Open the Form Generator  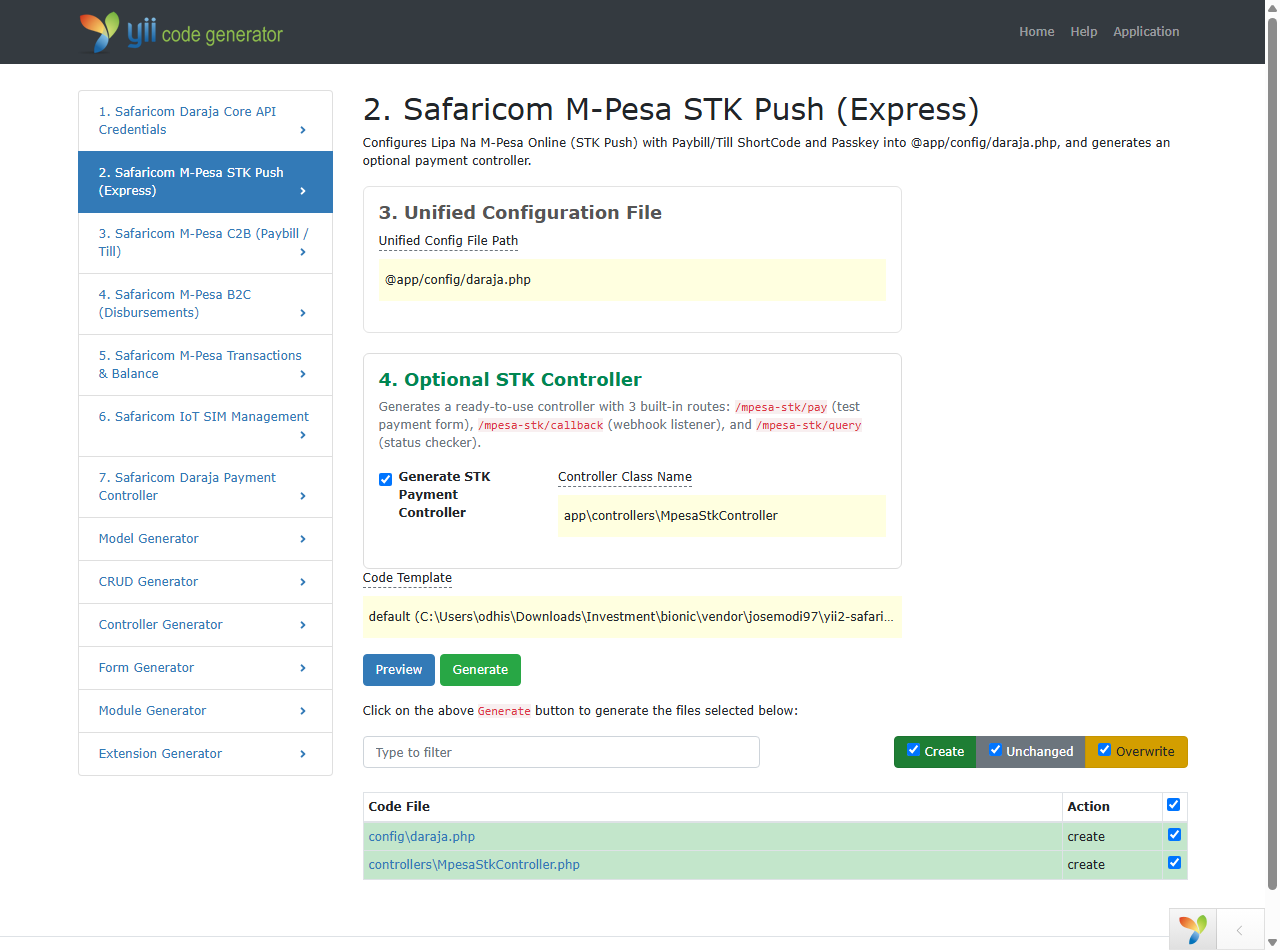coord(205,668)
